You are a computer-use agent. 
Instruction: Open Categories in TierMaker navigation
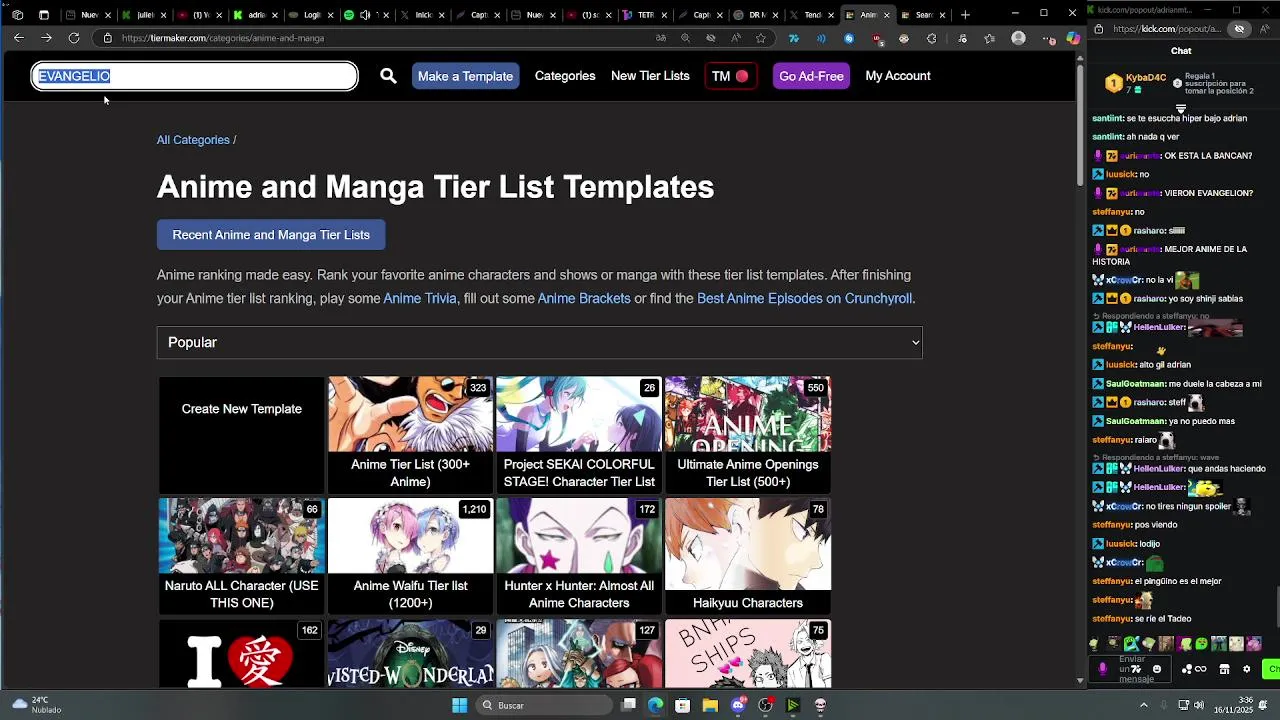click(565, 76)
